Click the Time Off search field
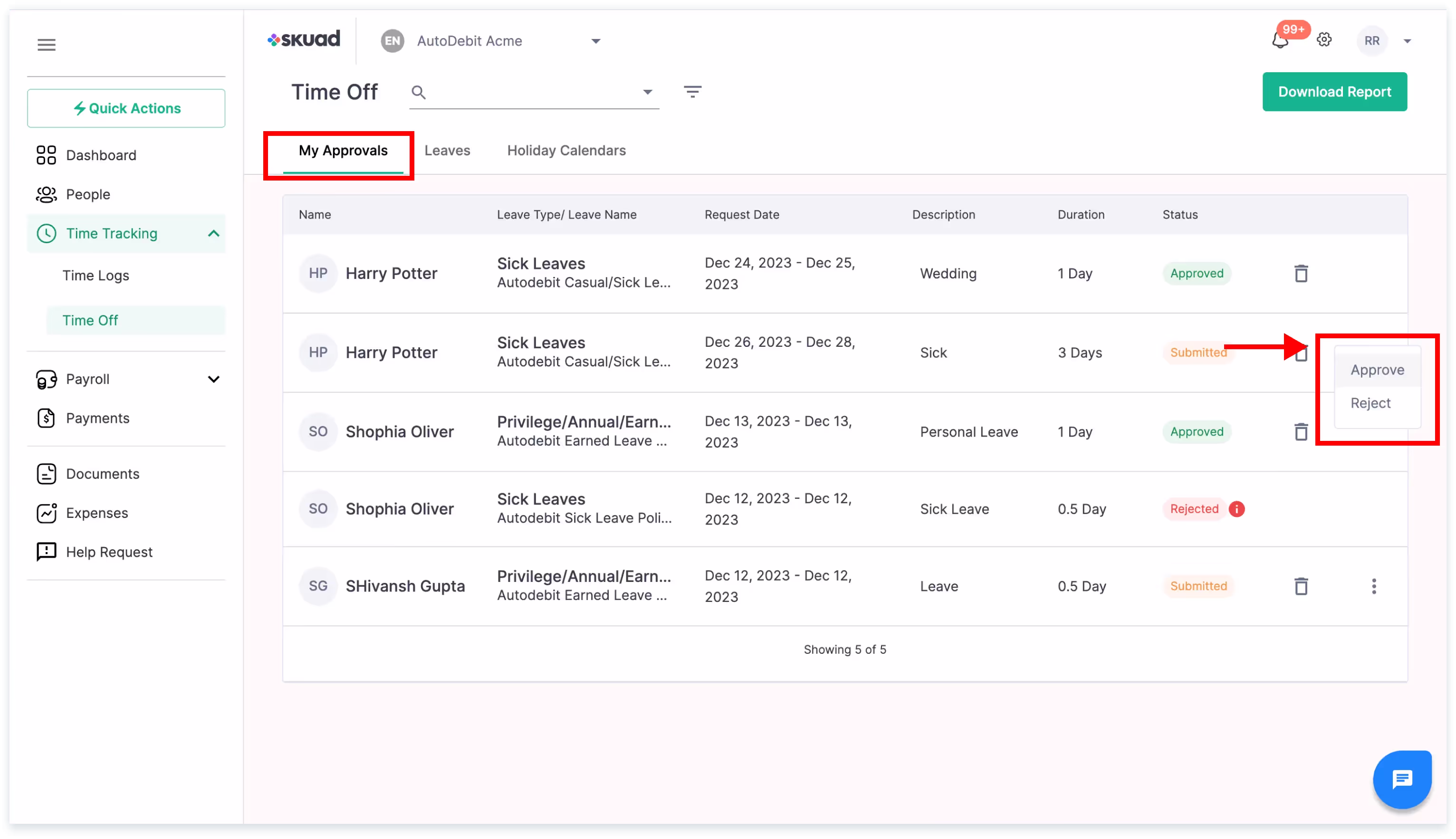 pos(530,92)
